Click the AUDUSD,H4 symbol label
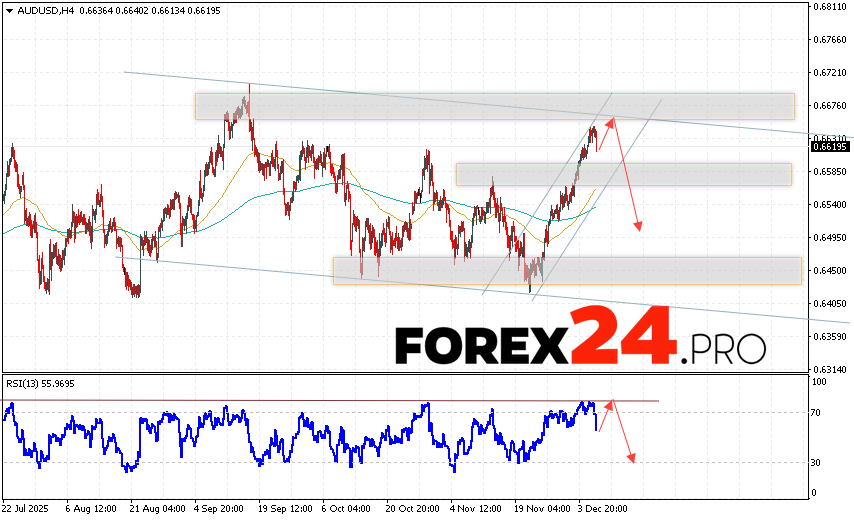This screenshot has width=854, height=520. click(40, 10)
